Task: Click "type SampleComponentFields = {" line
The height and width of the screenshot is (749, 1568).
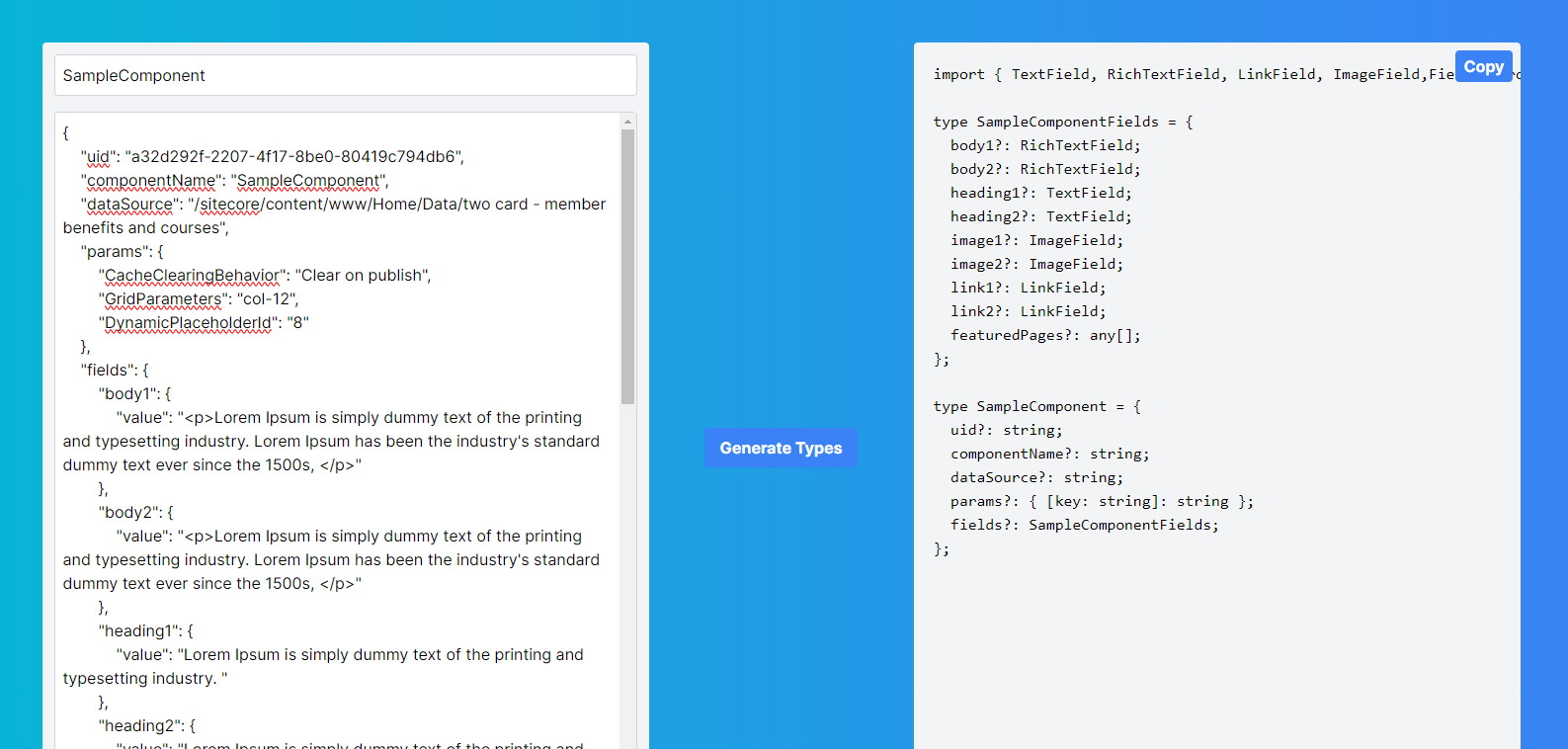Action: tap(1063, 122)
